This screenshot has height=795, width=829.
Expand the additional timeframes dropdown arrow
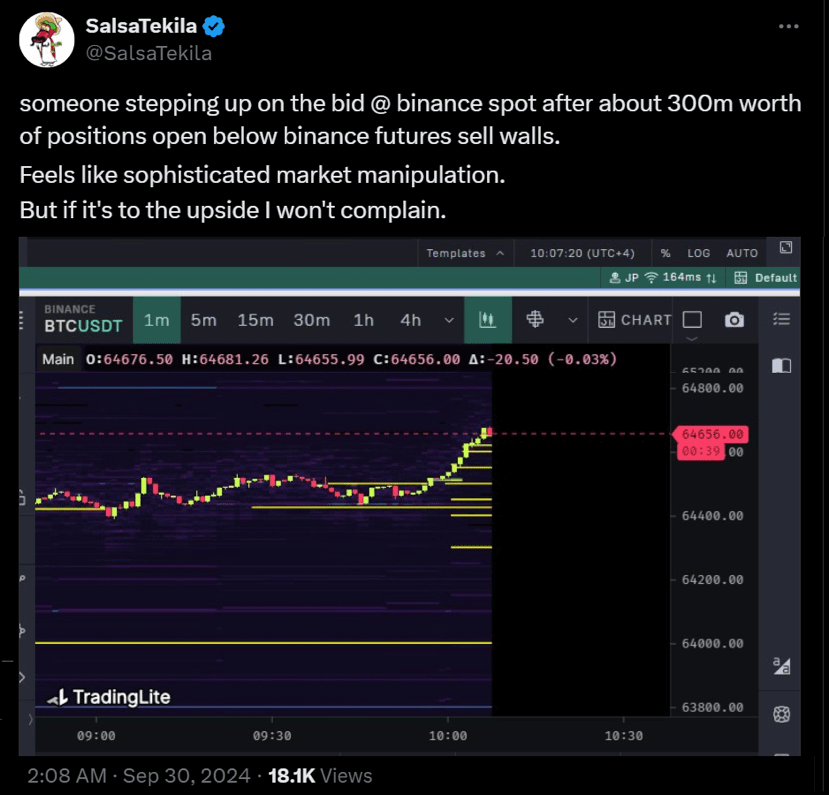tap(449, 320)
